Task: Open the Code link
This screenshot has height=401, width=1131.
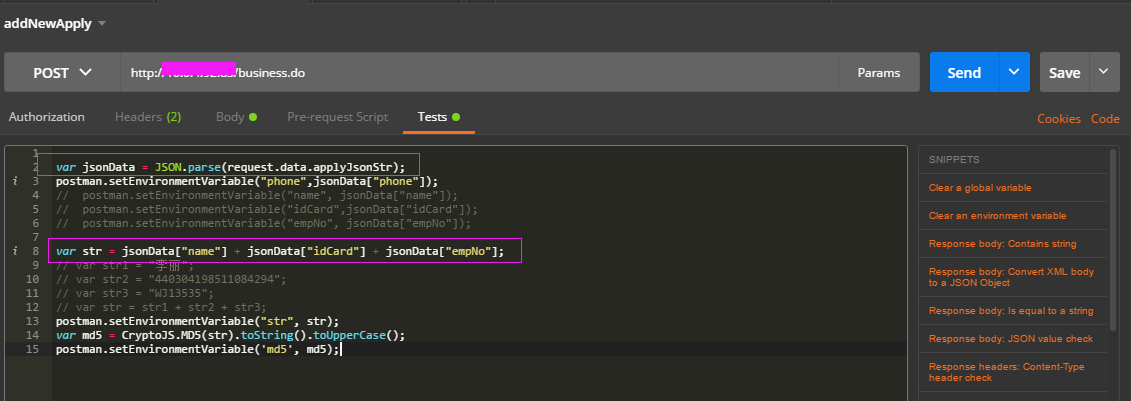Action: coord(1105,119)
